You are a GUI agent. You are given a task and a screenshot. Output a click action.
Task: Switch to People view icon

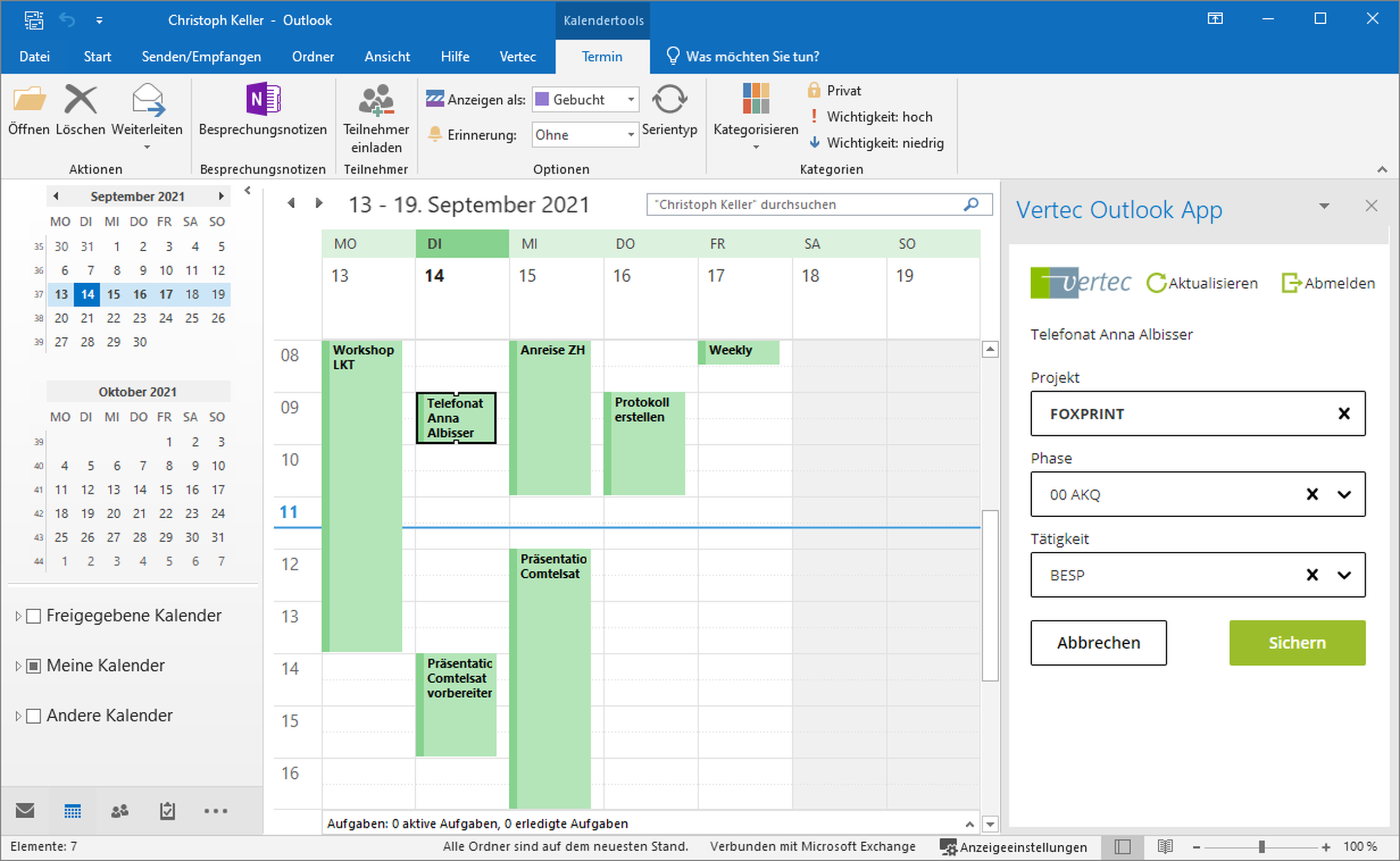click(x=120, y=811)
